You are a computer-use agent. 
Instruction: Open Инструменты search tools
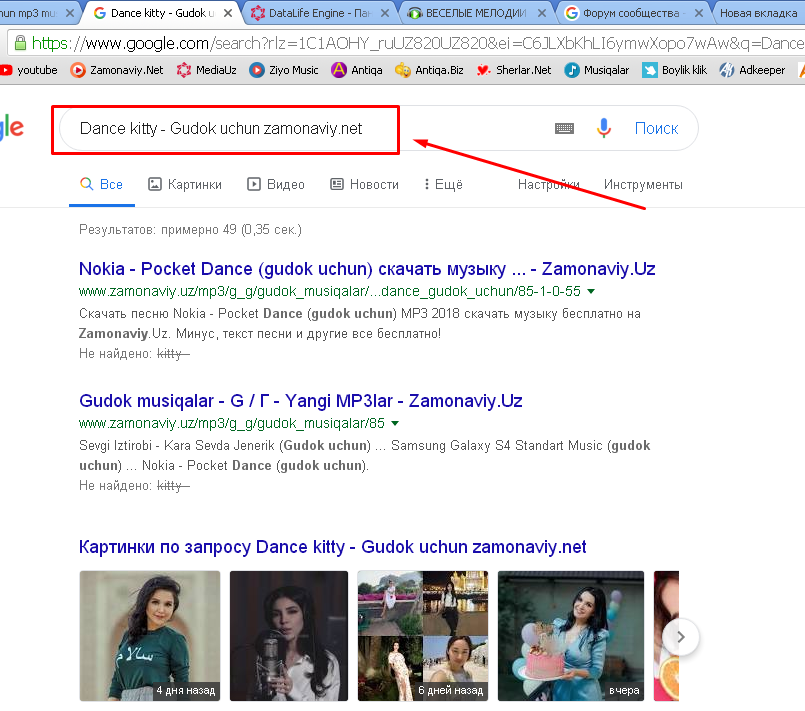pyautogui.click(x=643, y=184)
